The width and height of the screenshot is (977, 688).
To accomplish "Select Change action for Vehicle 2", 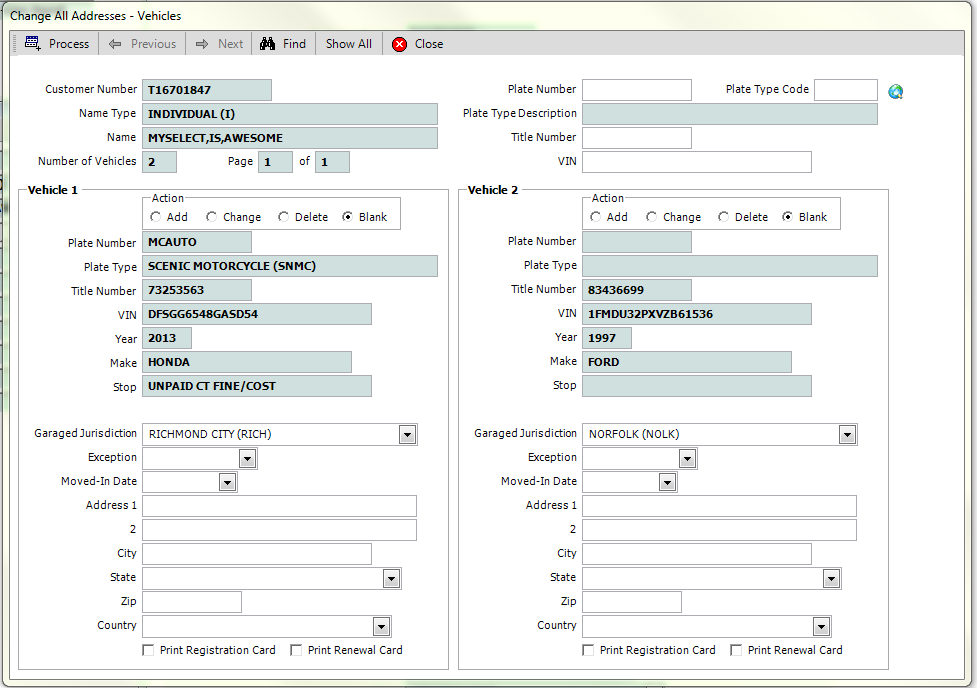I will pyautogui.click(x=652, y=217).
